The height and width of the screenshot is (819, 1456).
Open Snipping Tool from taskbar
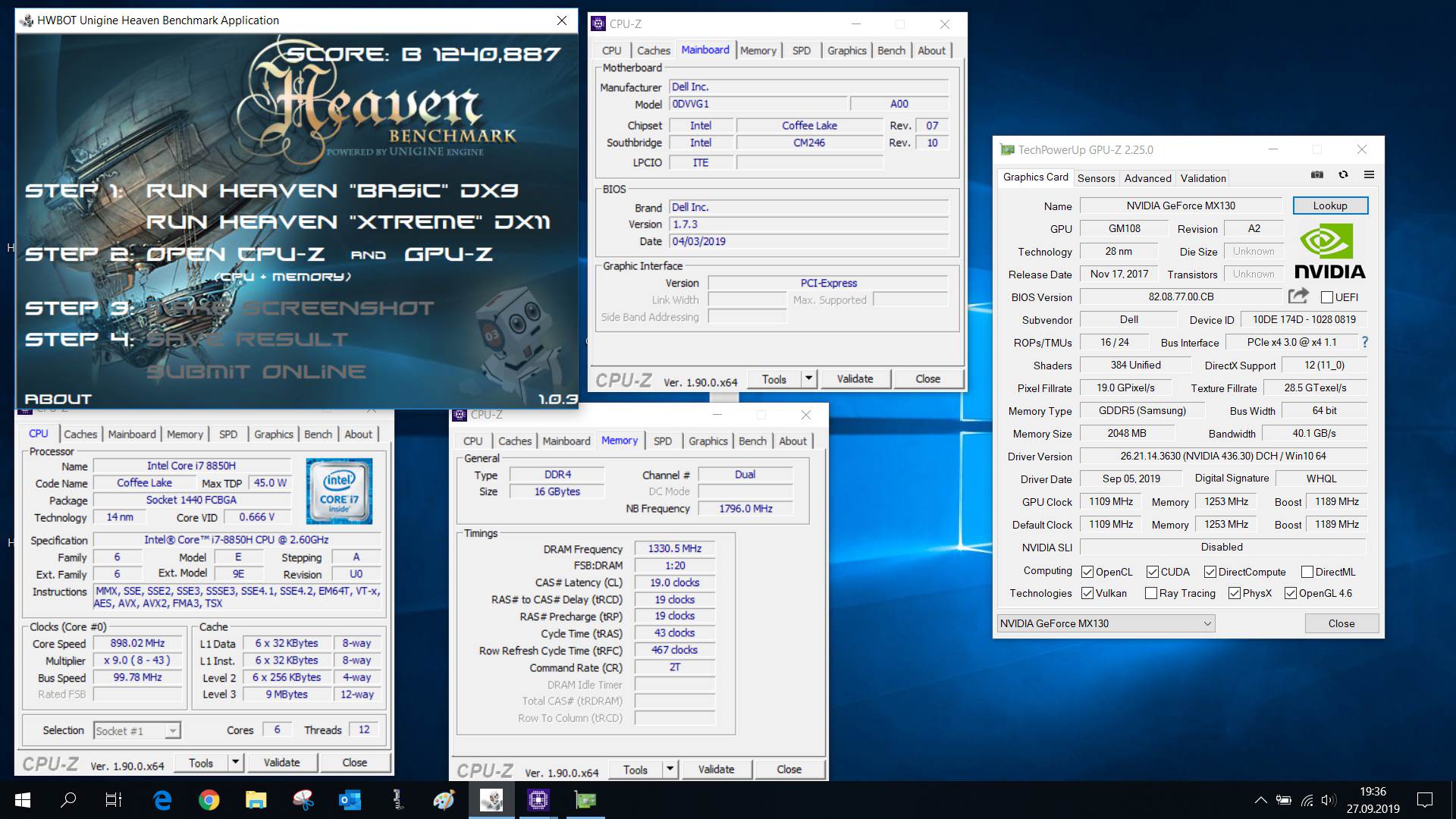click(x=303, y=800)
